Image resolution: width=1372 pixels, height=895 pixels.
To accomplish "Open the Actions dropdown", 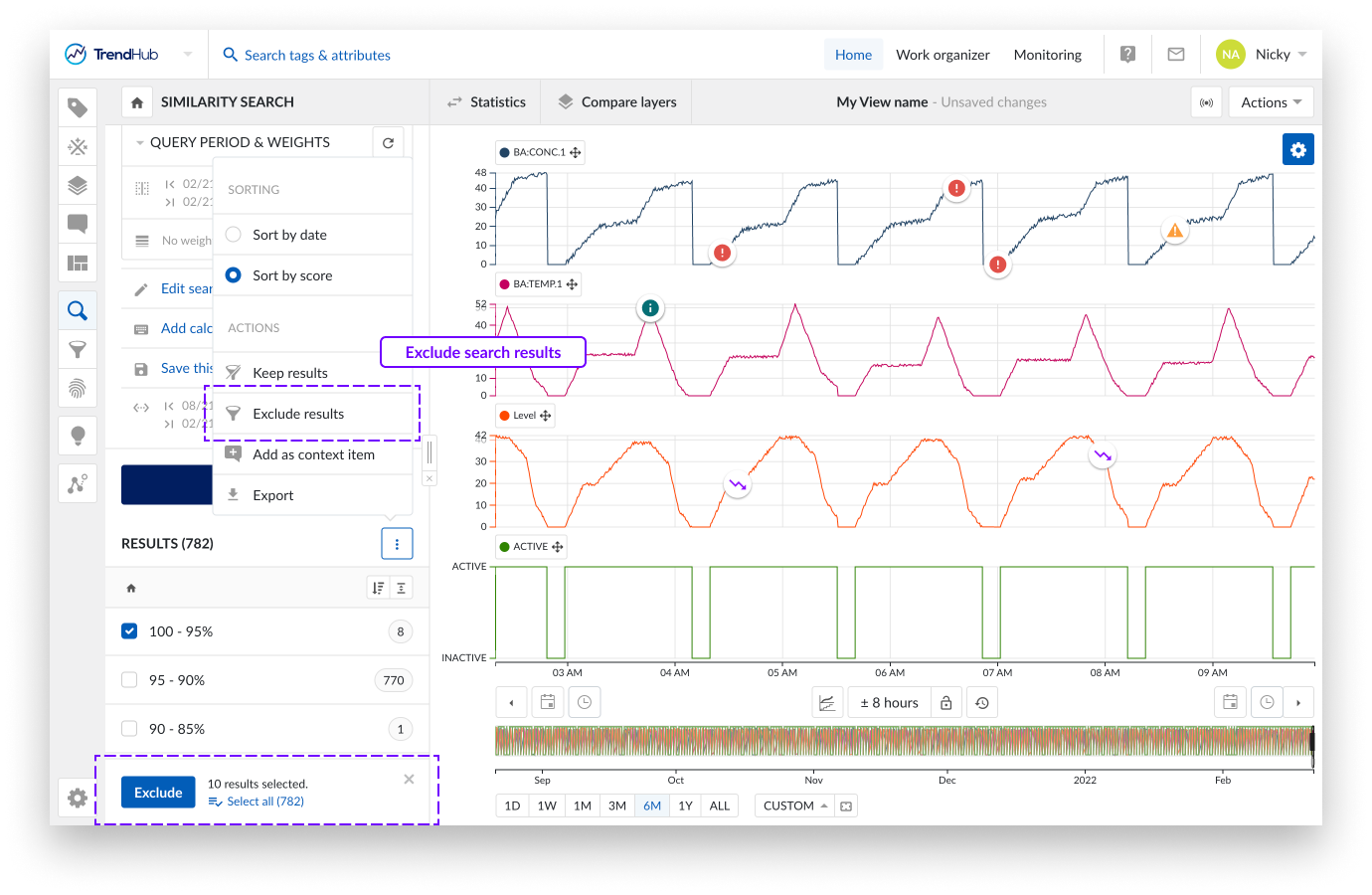I will pos(1271,102).
